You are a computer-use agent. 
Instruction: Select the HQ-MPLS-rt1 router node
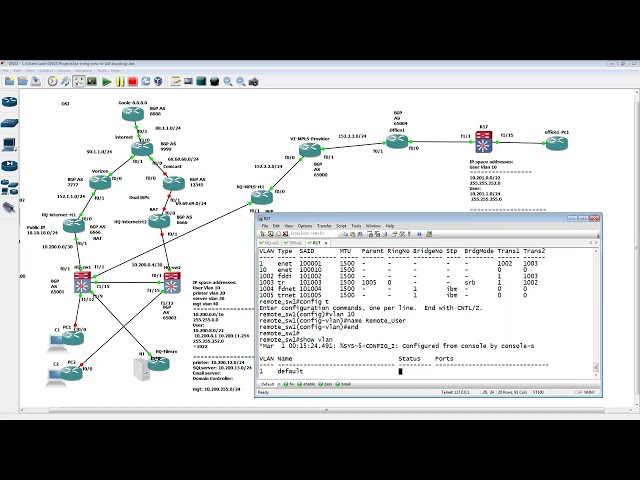pyautogui.click(x=262, y=197)
